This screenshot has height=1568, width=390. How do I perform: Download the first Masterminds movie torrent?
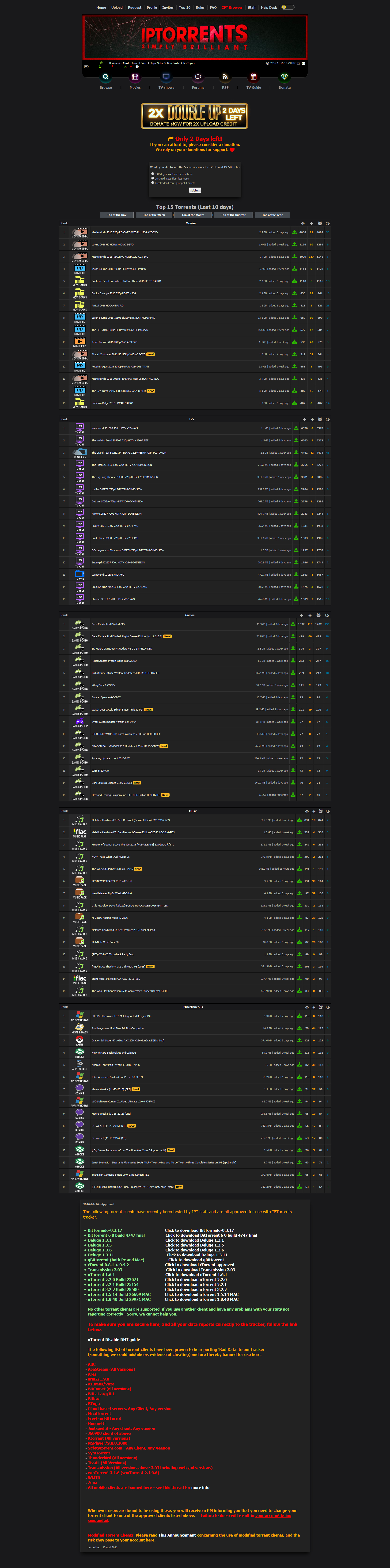[295, 232]
